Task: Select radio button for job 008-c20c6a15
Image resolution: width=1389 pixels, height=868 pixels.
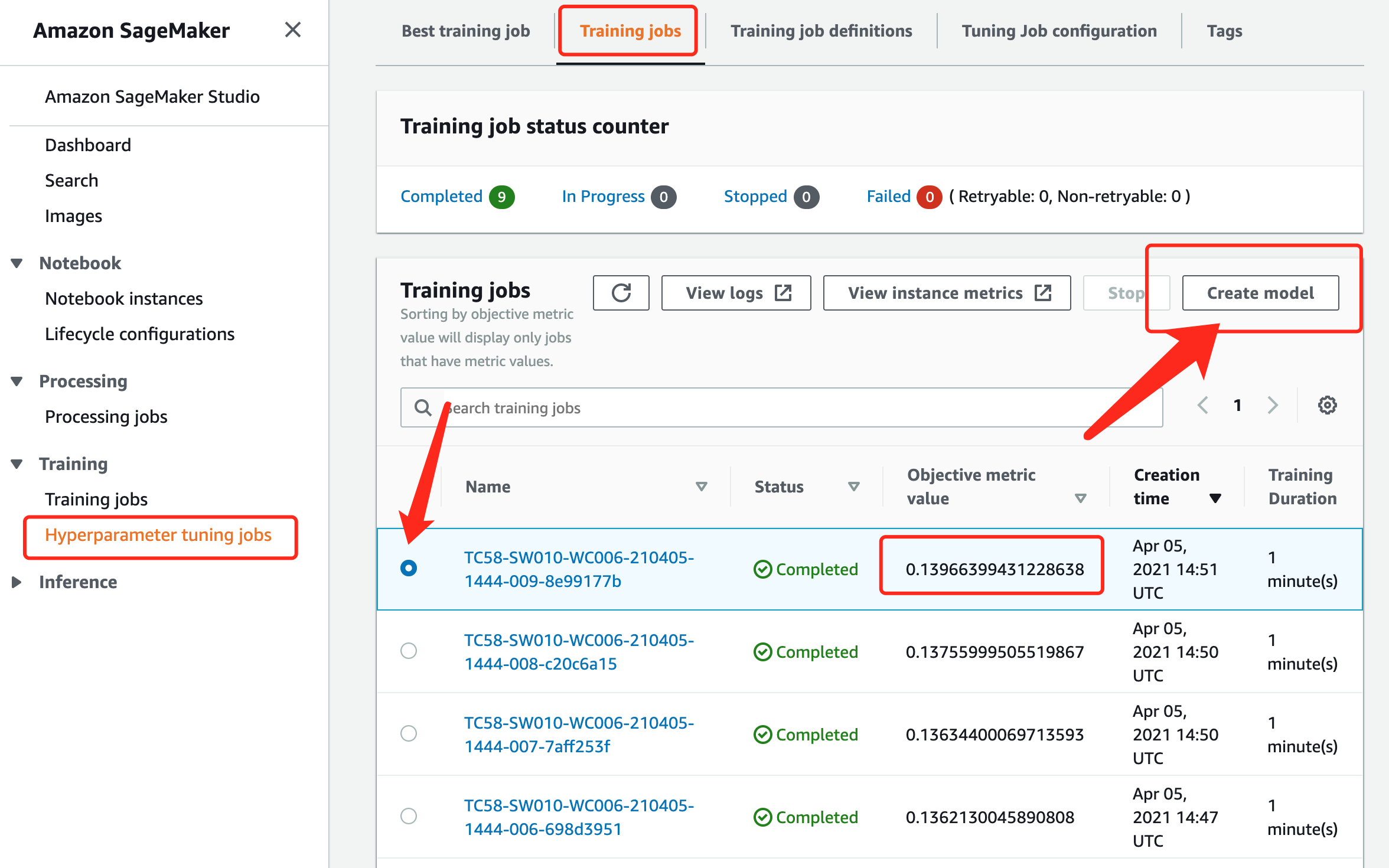Action: (x=409, y=651)
